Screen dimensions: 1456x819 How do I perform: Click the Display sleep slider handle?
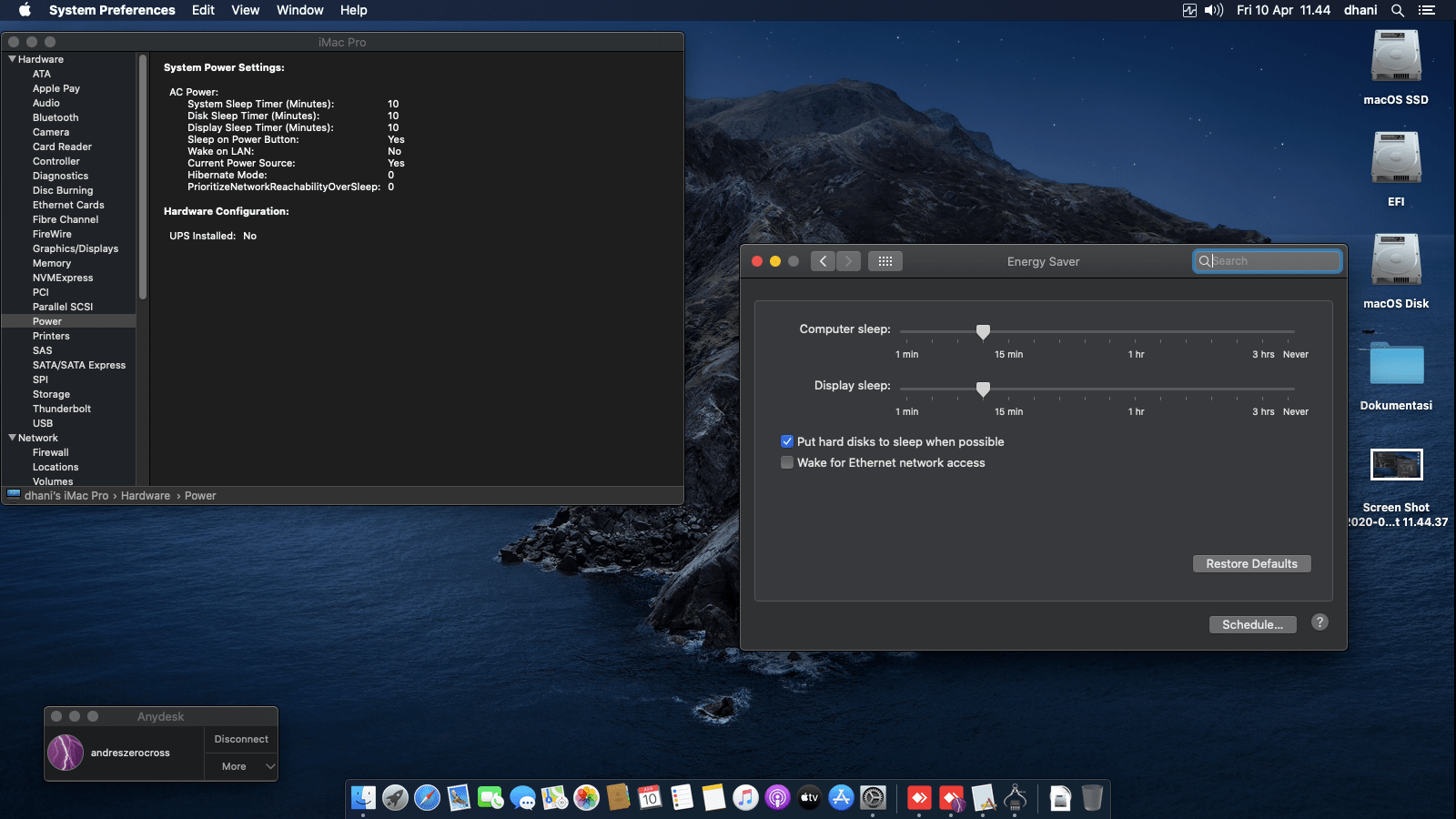click(983, 389)
